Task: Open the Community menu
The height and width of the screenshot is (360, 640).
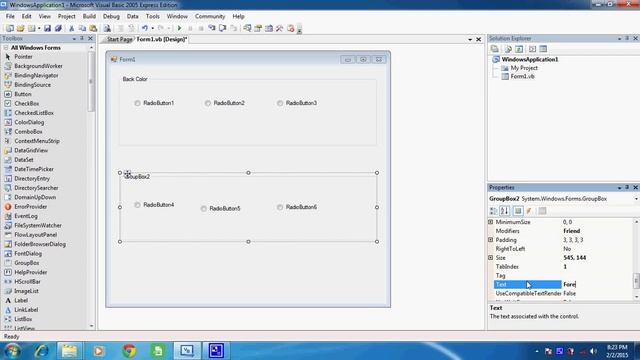Action: click(210, 16)
